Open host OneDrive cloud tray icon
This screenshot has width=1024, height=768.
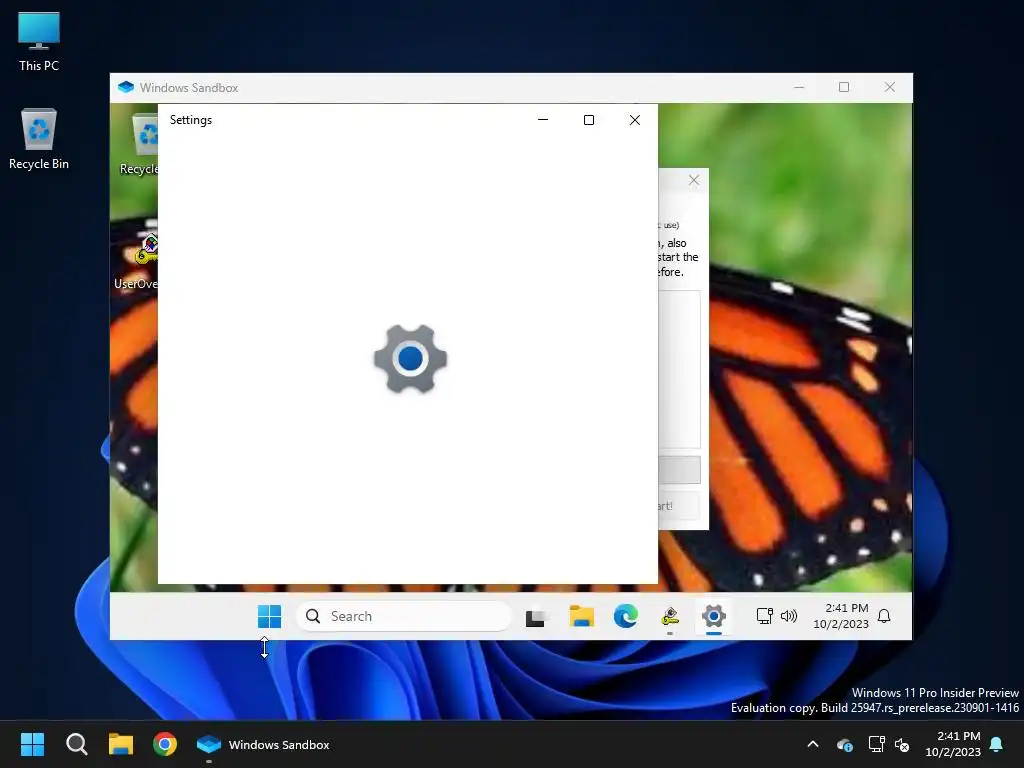coord(844,744)
